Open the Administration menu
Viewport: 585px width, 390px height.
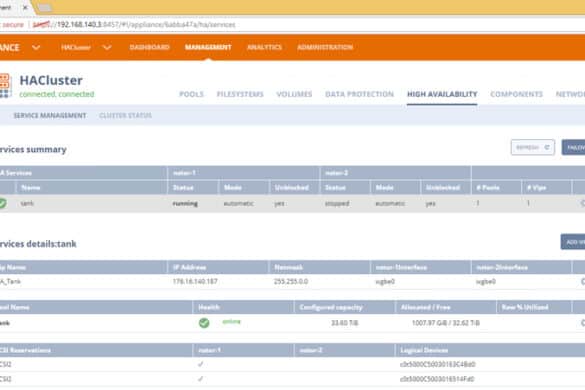coord(325,47)
